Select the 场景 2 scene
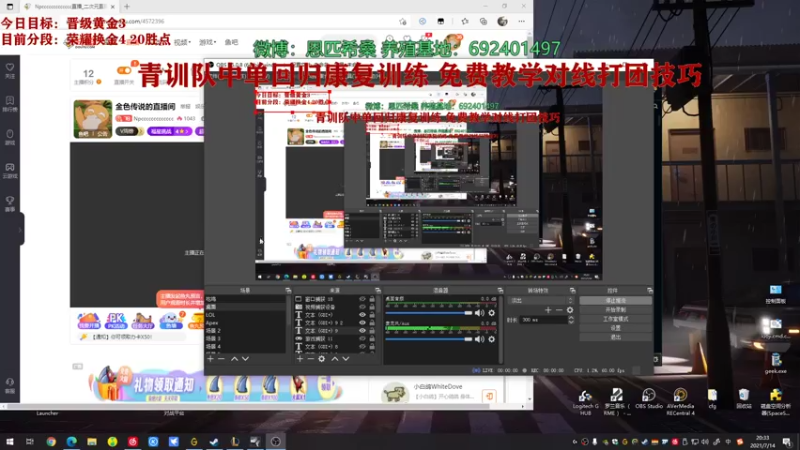Screen dimensions: 800x450 click(245, 331)
